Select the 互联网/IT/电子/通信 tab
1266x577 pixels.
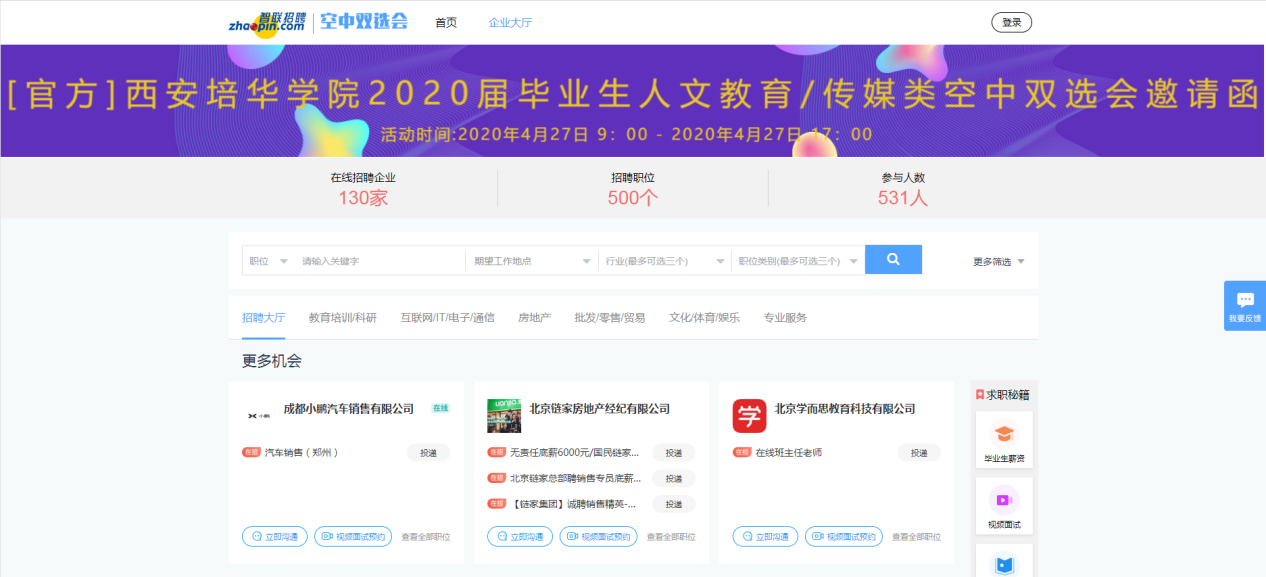(x=447, y=318)
